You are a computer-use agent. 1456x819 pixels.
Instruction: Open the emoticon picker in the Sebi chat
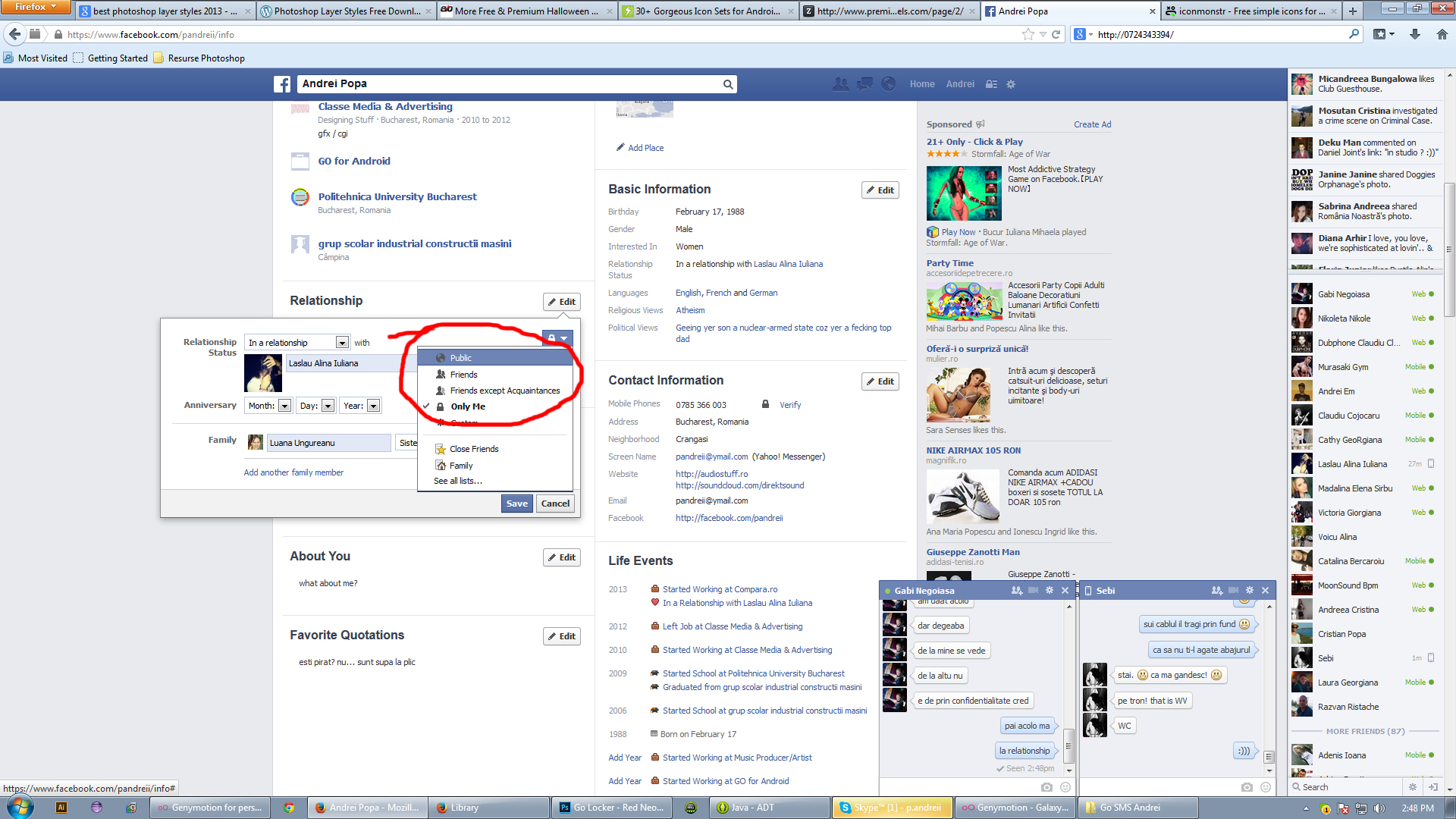pyautogui.click(x=1266, y=787)
